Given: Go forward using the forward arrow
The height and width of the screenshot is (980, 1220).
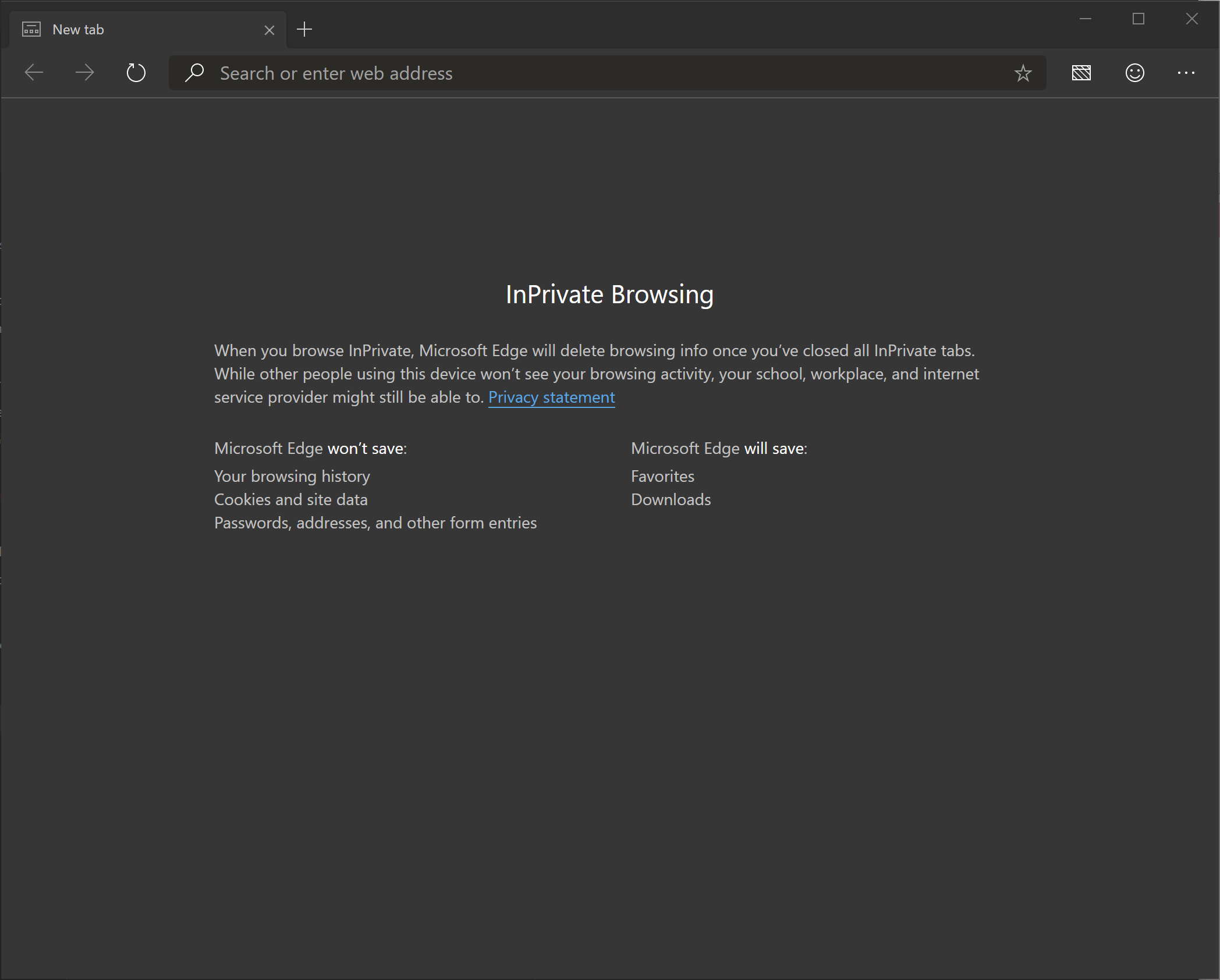Looking at the screenshot, I should click(x=84, y=72).
